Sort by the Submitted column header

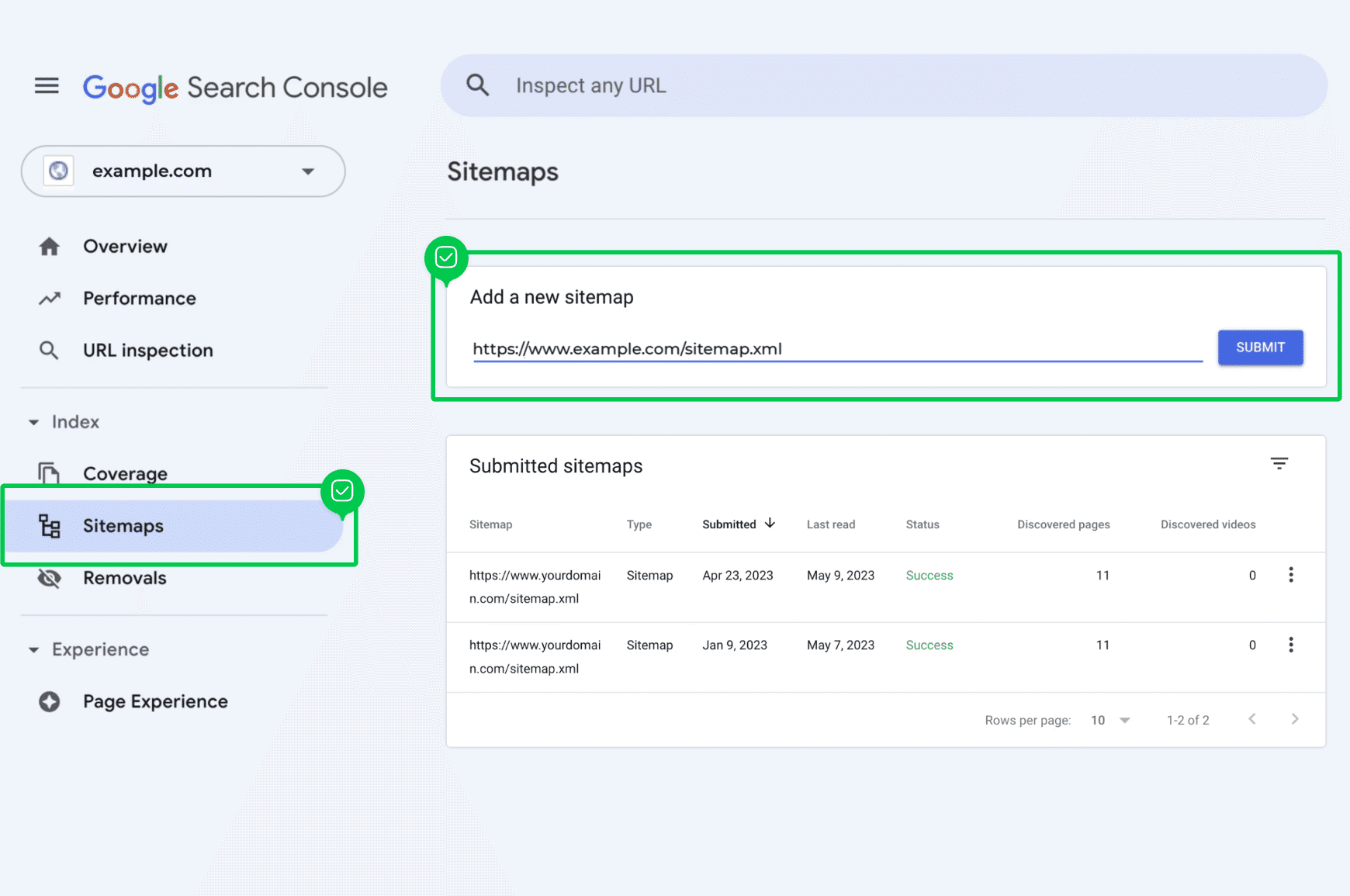[x=729, y=524]
